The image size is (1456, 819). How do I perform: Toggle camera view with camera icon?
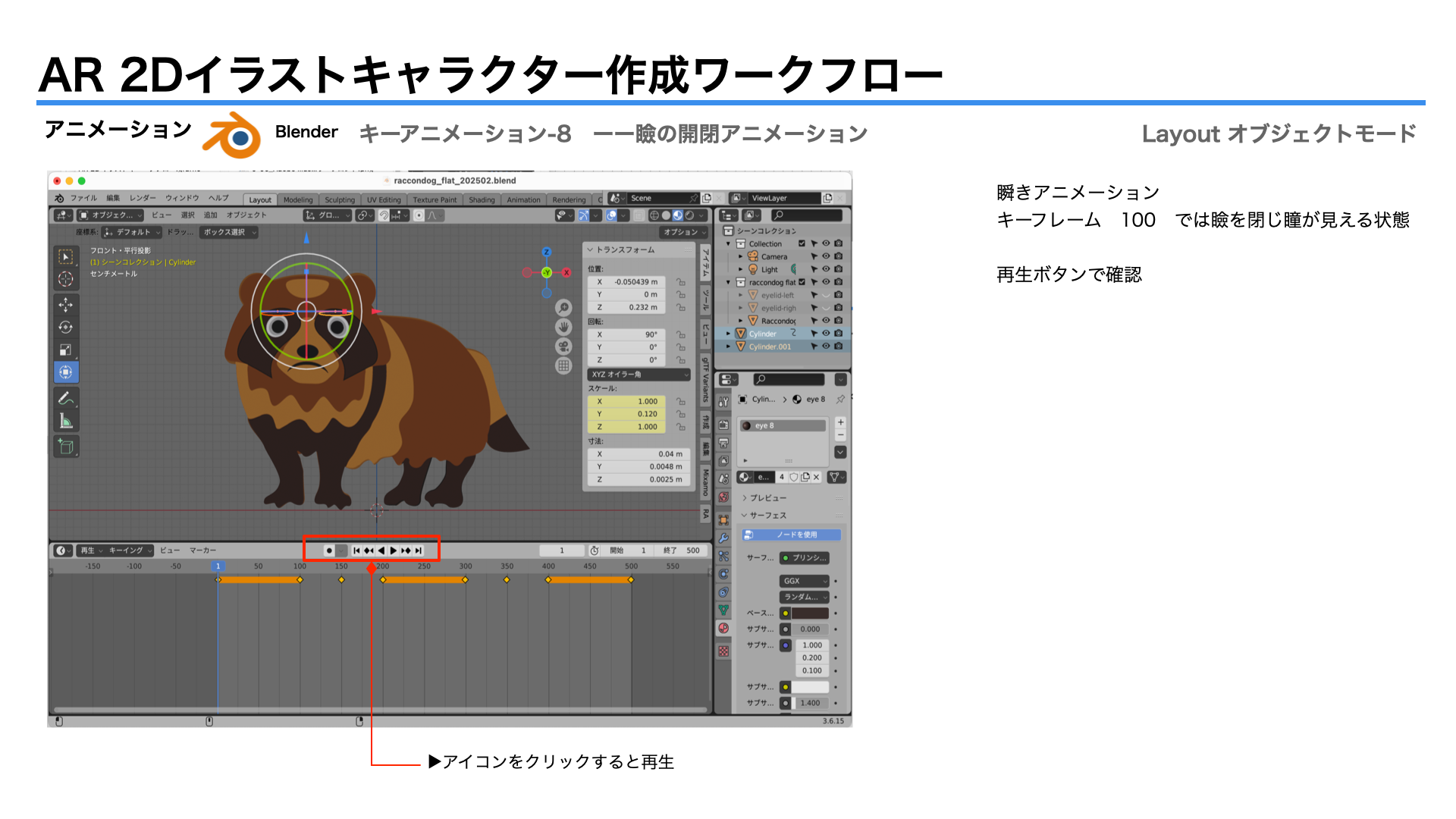click(x=563, y=347)
